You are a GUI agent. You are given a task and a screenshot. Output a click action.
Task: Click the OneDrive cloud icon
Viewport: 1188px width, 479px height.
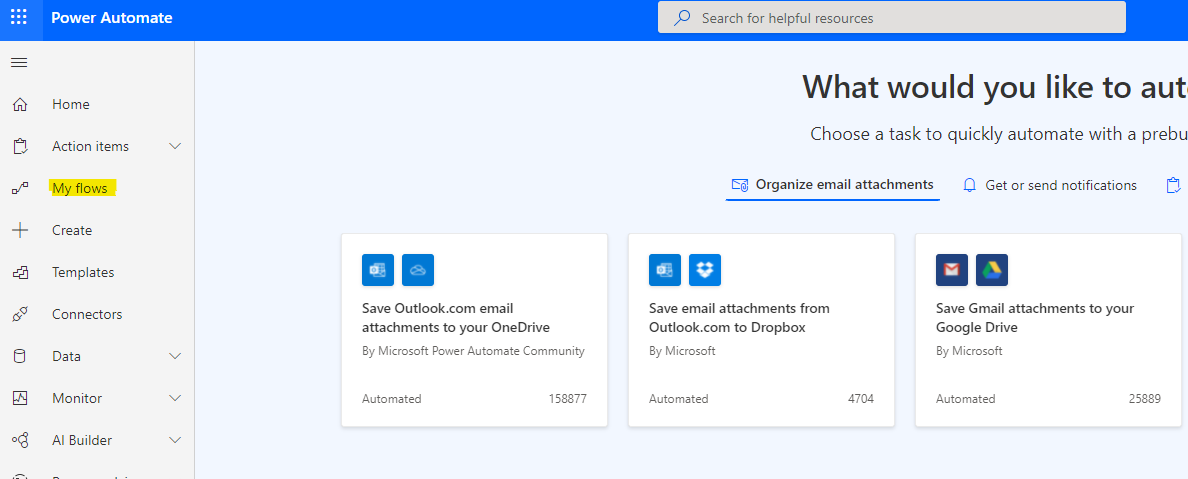(x=418, y=270)
